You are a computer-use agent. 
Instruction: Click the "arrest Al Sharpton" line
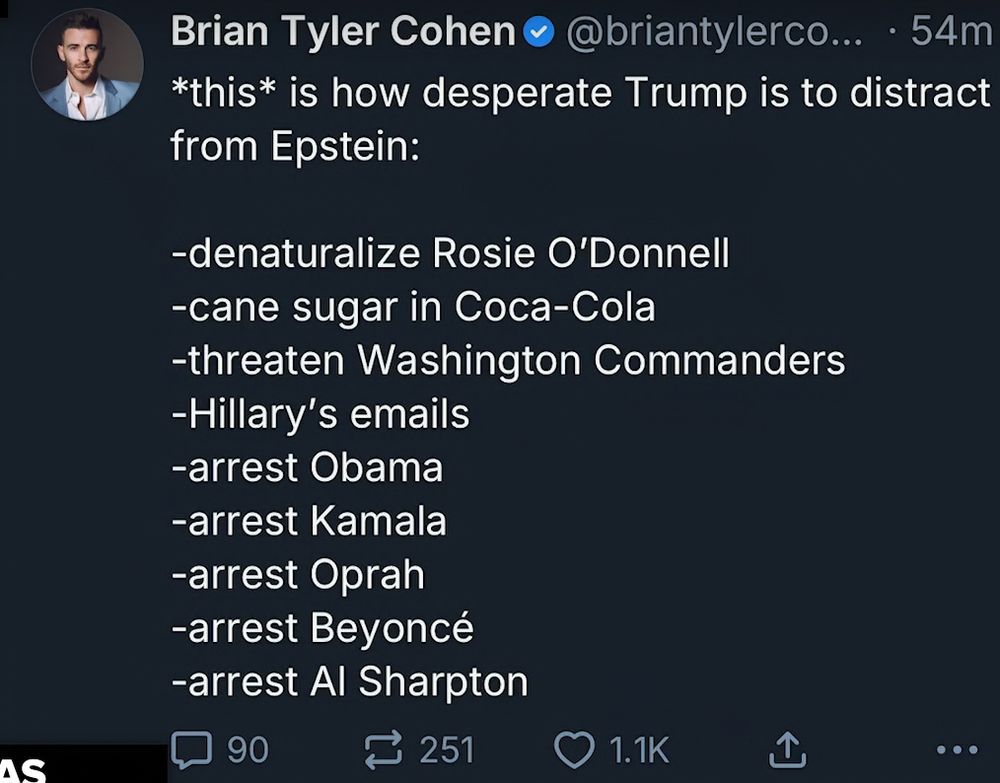pos(349,682)
